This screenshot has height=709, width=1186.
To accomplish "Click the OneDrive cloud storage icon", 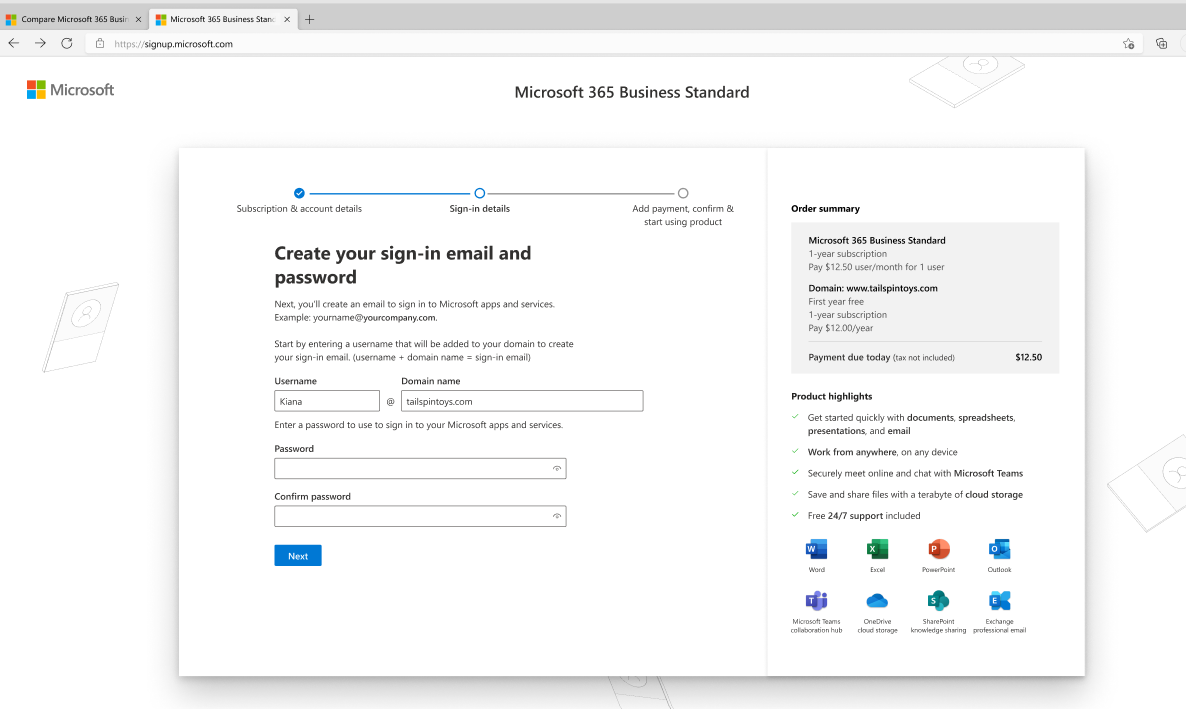I will point(877,601).
